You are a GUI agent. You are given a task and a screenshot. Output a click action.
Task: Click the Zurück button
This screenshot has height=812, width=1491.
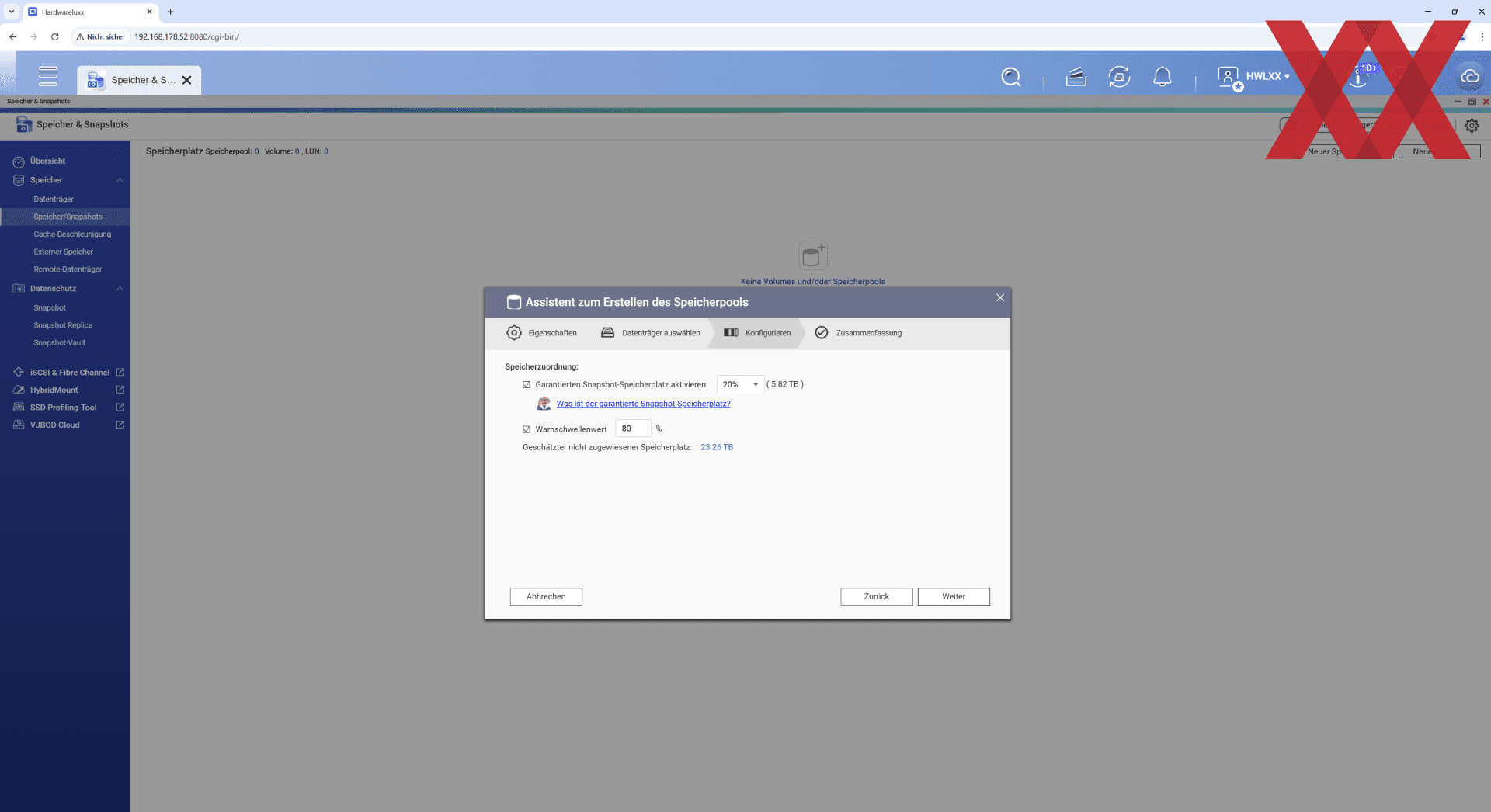pos(876,597)
